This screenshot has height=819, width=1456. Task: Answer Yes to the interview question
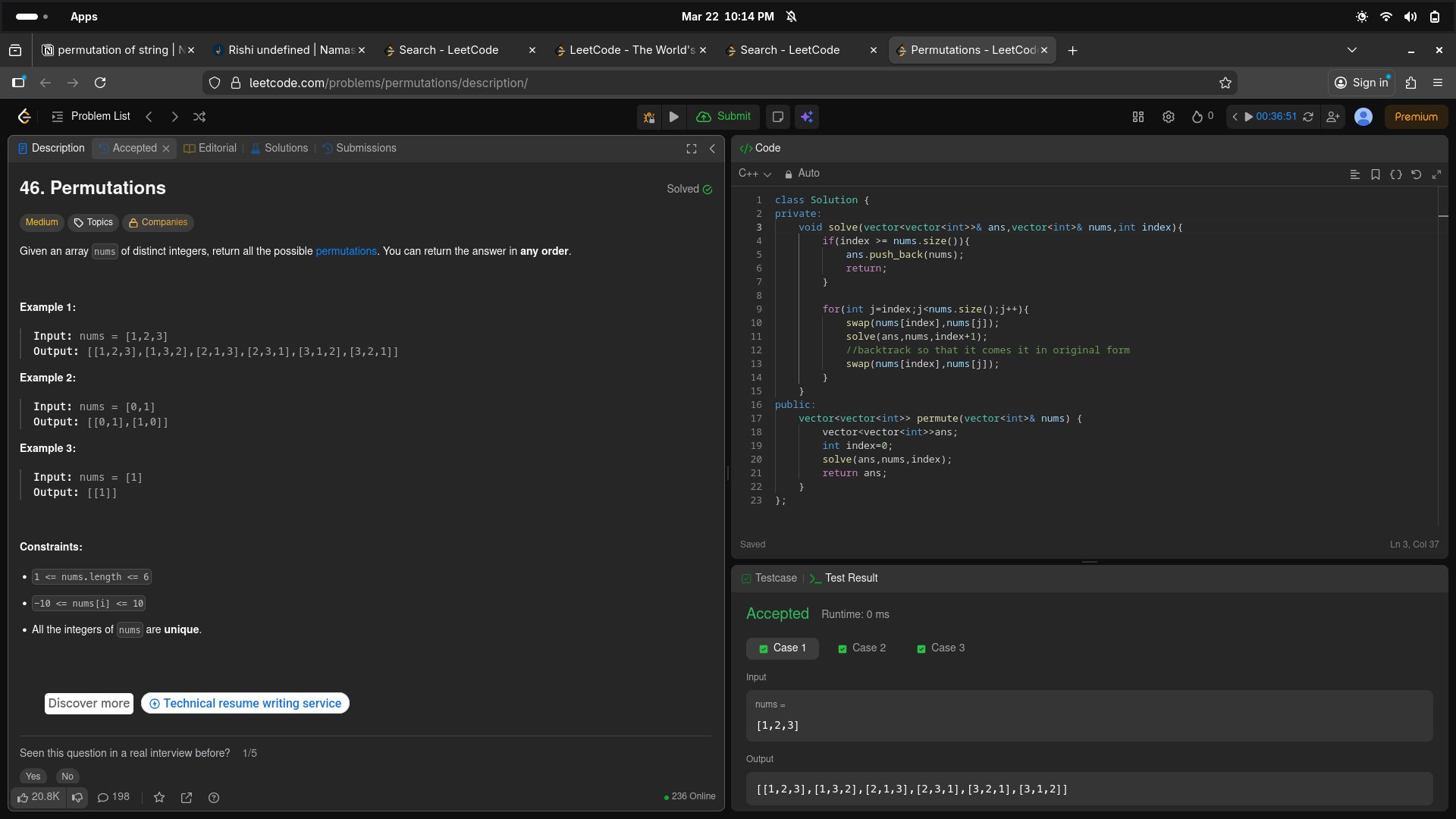33,777
